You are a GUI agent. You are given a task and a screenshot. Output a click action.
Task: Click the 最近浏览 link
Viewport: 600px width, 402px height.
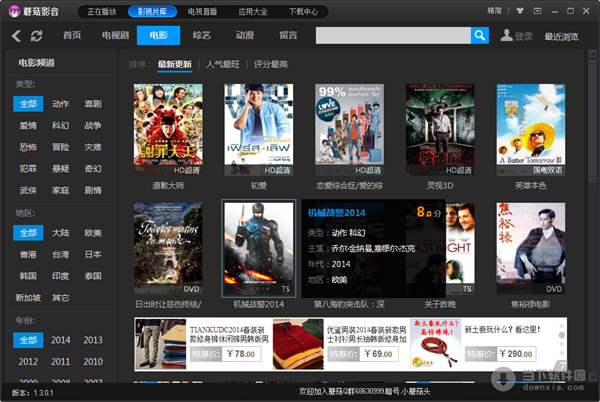tap(561, 37)
